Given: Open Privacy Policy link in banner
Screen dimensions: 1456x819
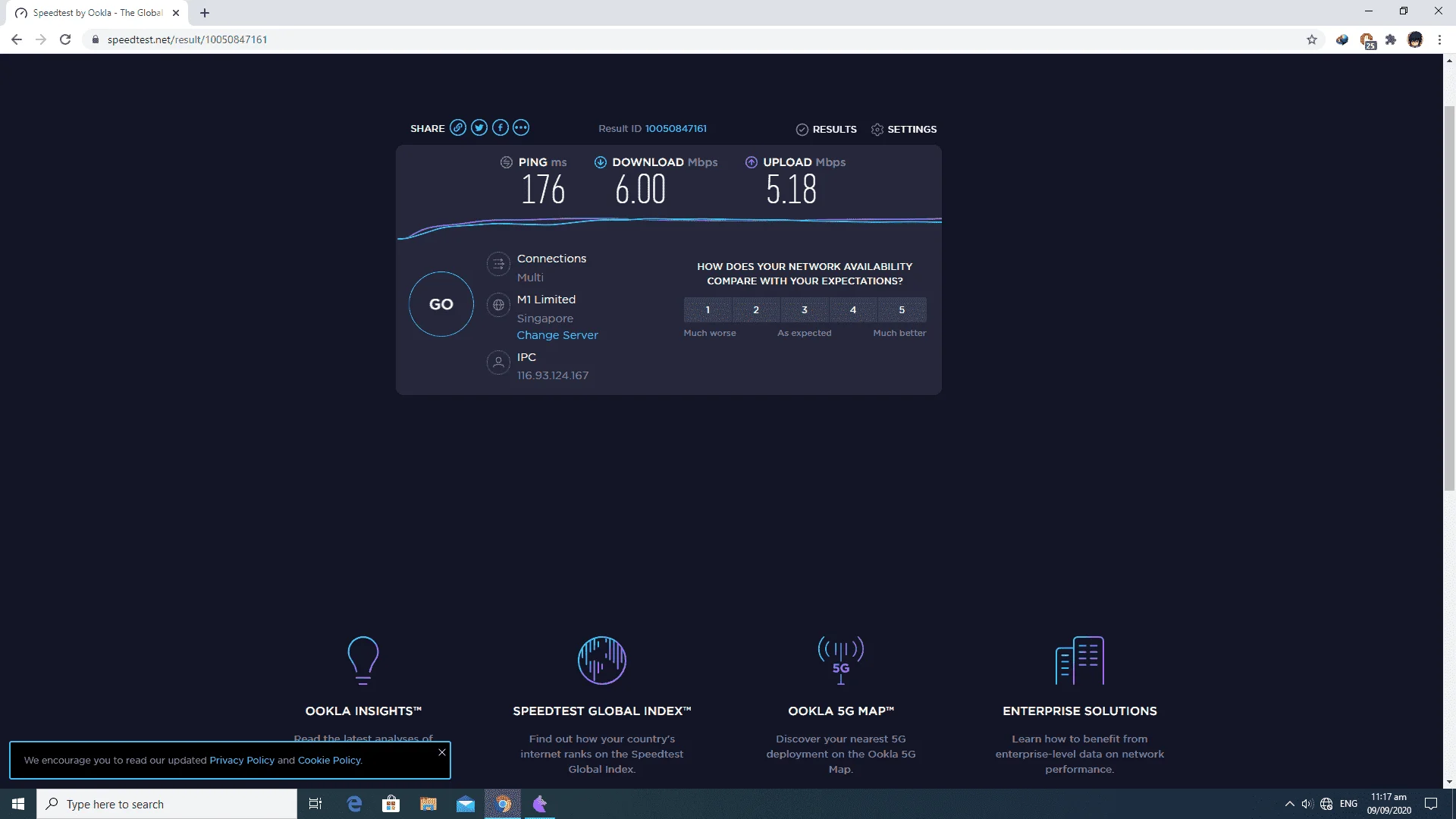Looking at the screenshot, I should pos(242,761).
